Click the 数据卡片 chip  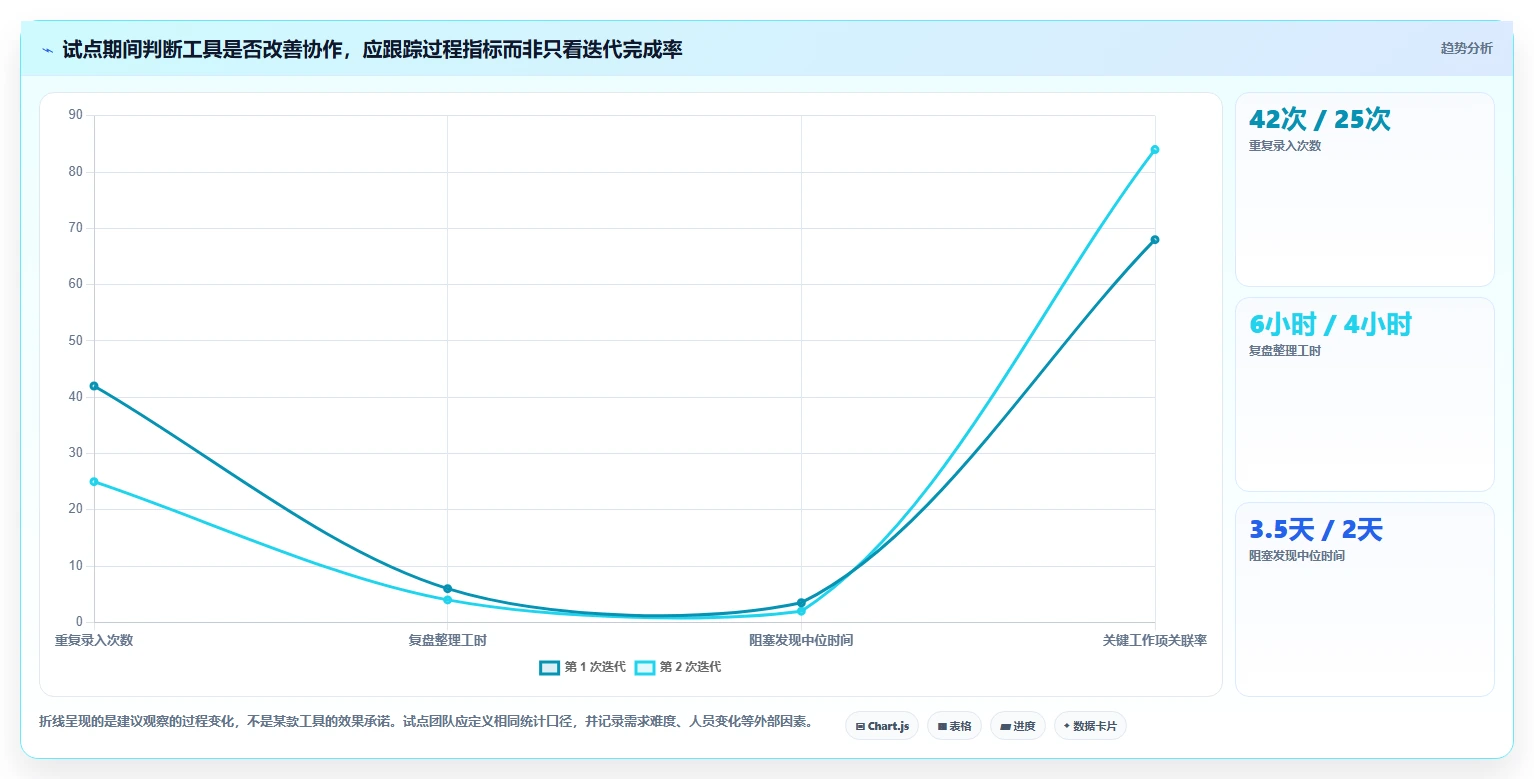[x=1090, y=726]
